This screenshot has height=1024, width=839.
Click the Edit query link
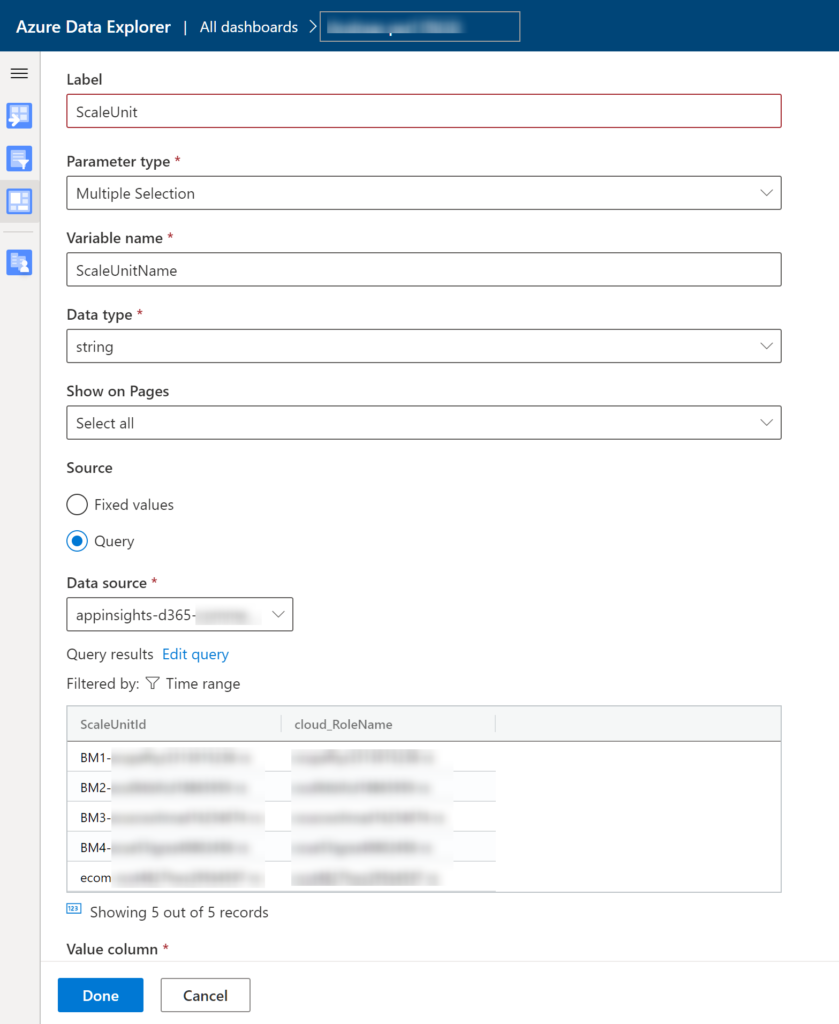[195, 654]
